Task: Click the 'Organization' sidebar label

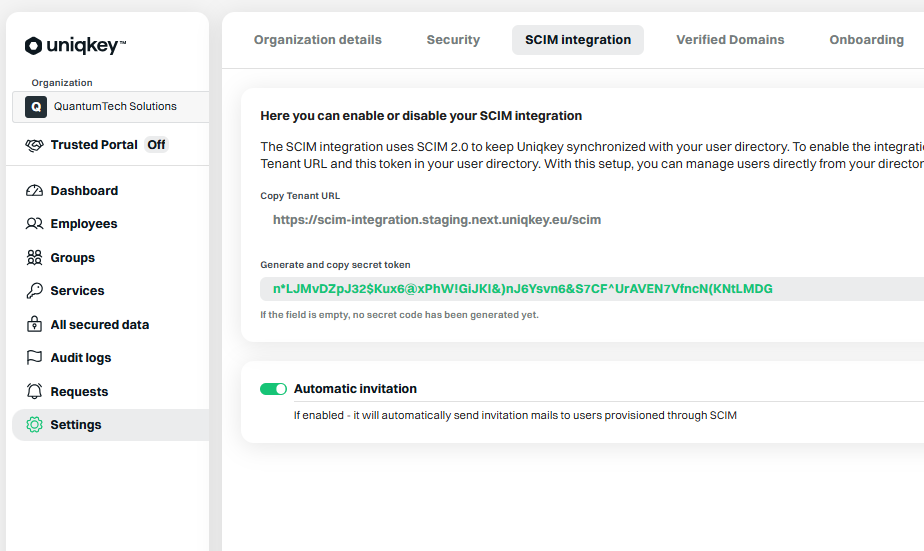Action: click(62, 83)
